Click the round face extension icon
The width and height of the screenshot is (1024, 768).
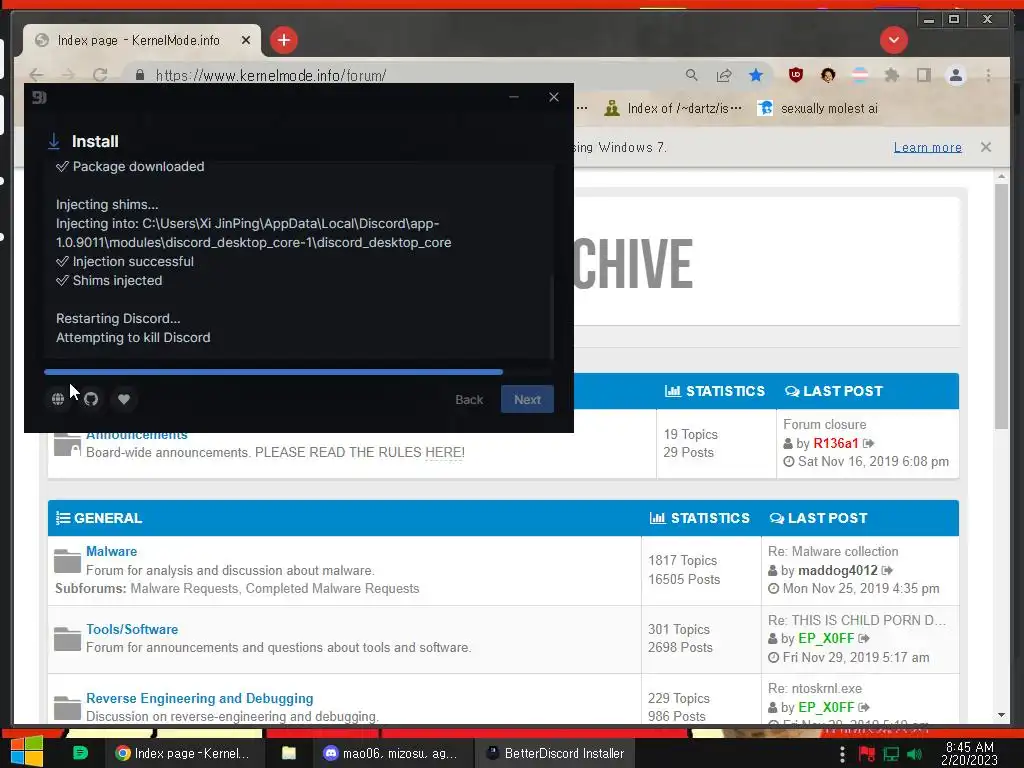828,75
